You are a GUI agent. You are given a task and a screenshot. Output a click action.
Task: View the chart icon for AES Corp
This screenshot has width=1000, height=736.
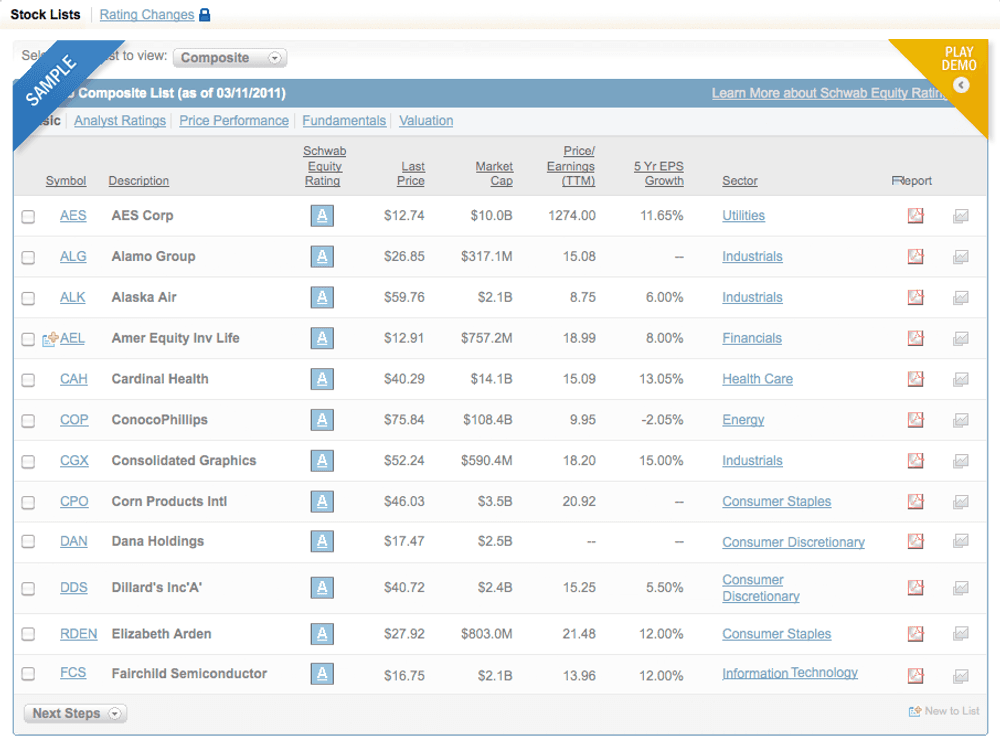pos(960,216)
